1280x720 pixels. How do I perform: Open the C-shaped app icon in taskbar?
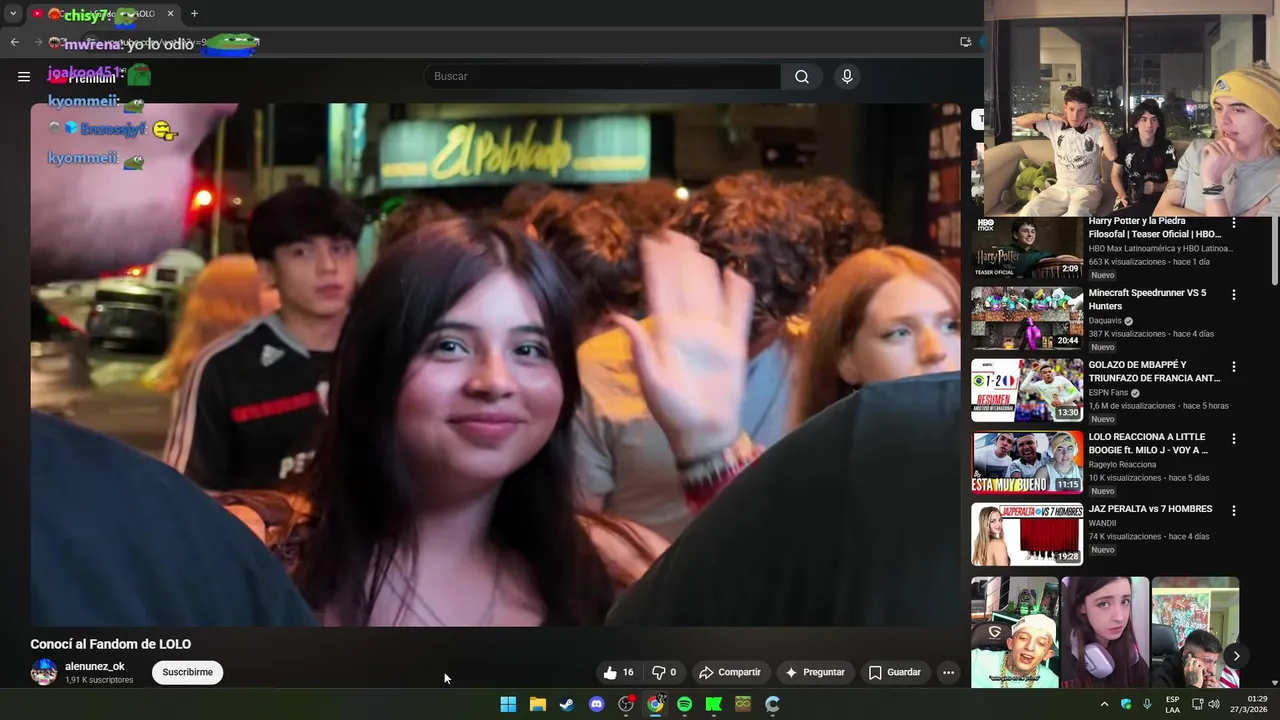tap(772, 704)
